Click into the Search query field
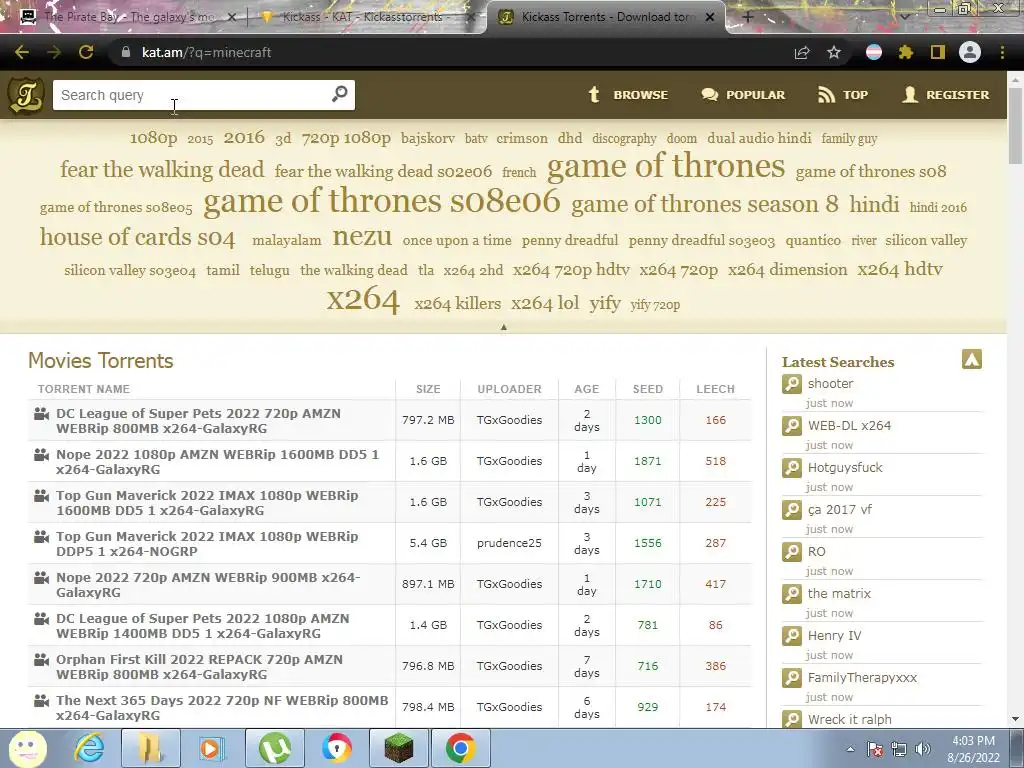Image resolution: width=1024 pixels, height=768 pixels. click(193, 95)
